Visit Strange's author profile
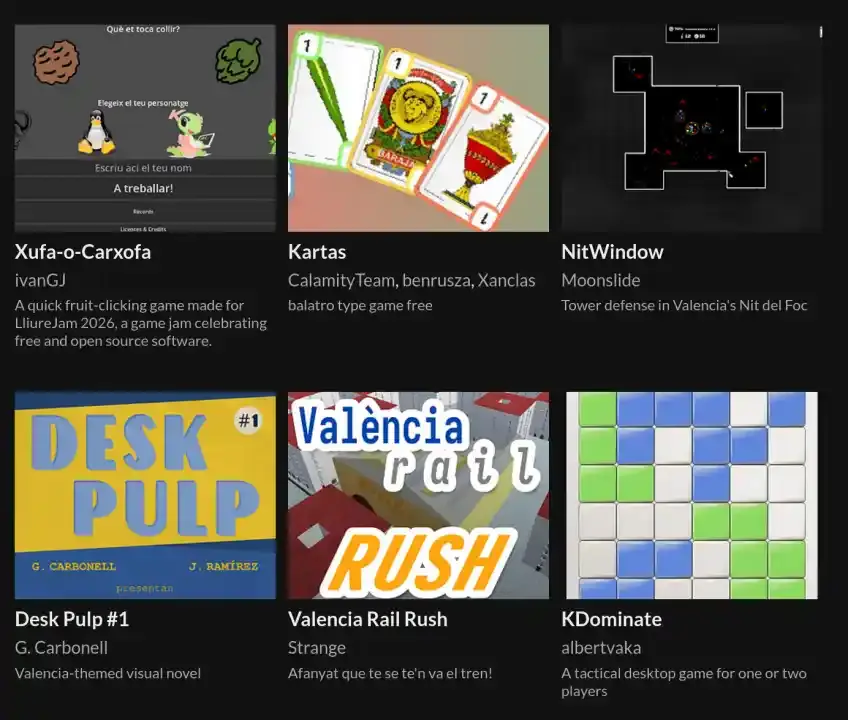 coord(317,648)
